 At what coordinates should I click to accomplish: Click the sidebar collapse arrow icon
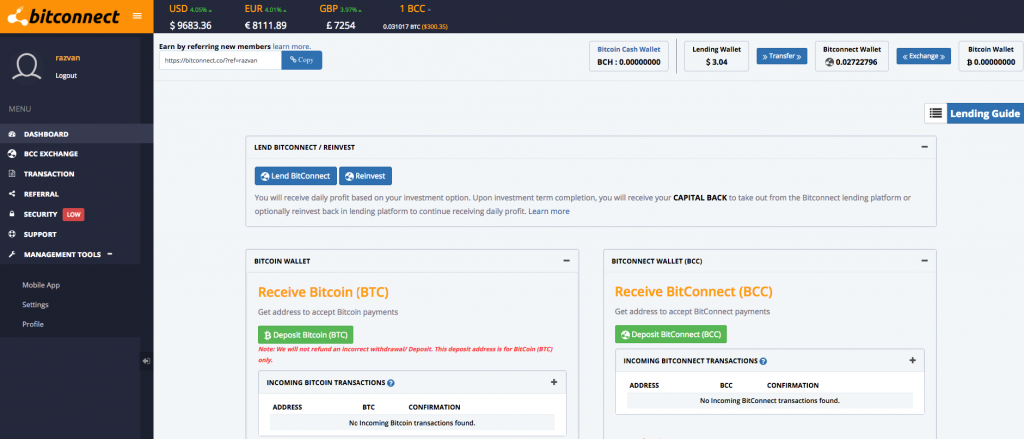[146, 361]
